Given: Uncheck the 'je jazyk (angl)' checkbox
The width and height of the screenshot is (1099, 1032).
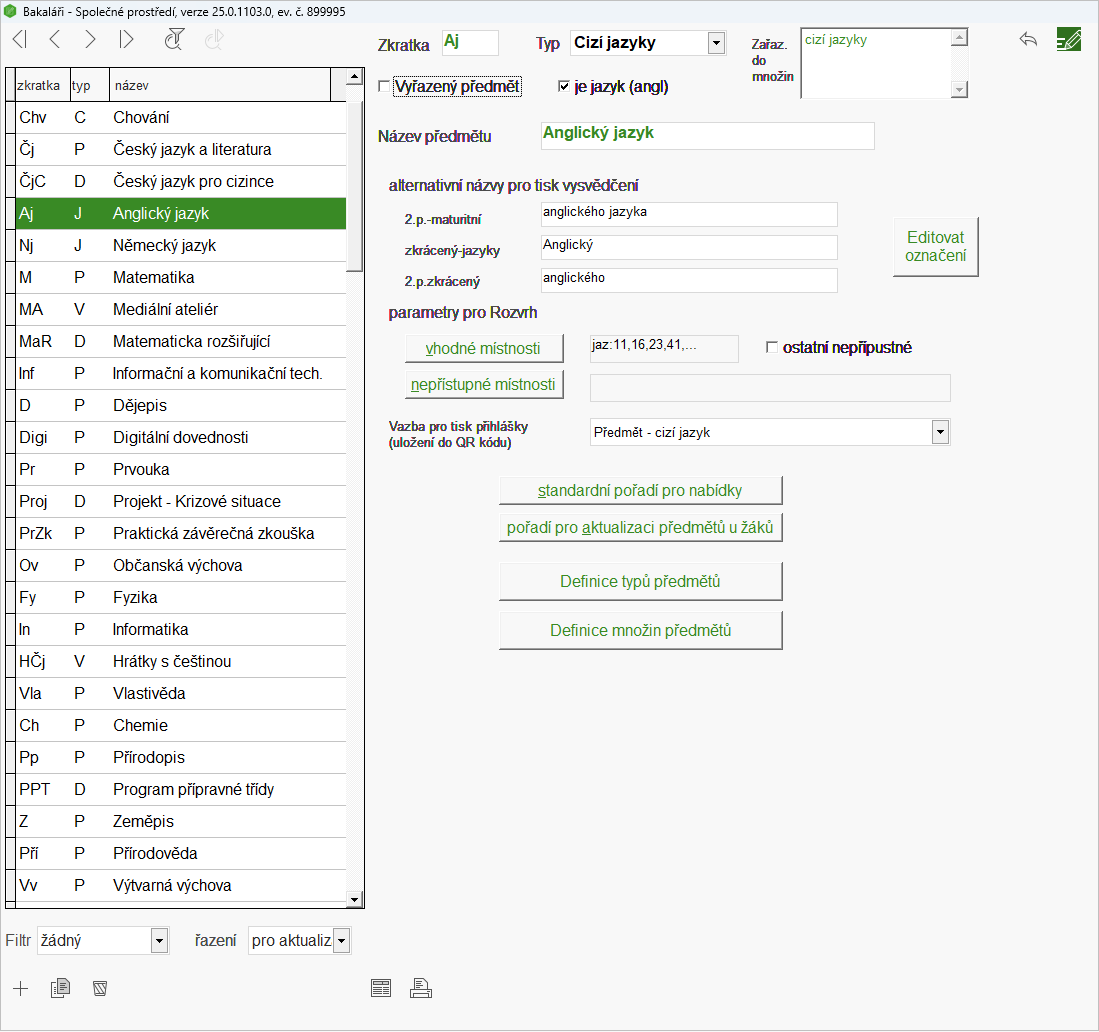Looking at the screenshot, I should coord(564,87).
